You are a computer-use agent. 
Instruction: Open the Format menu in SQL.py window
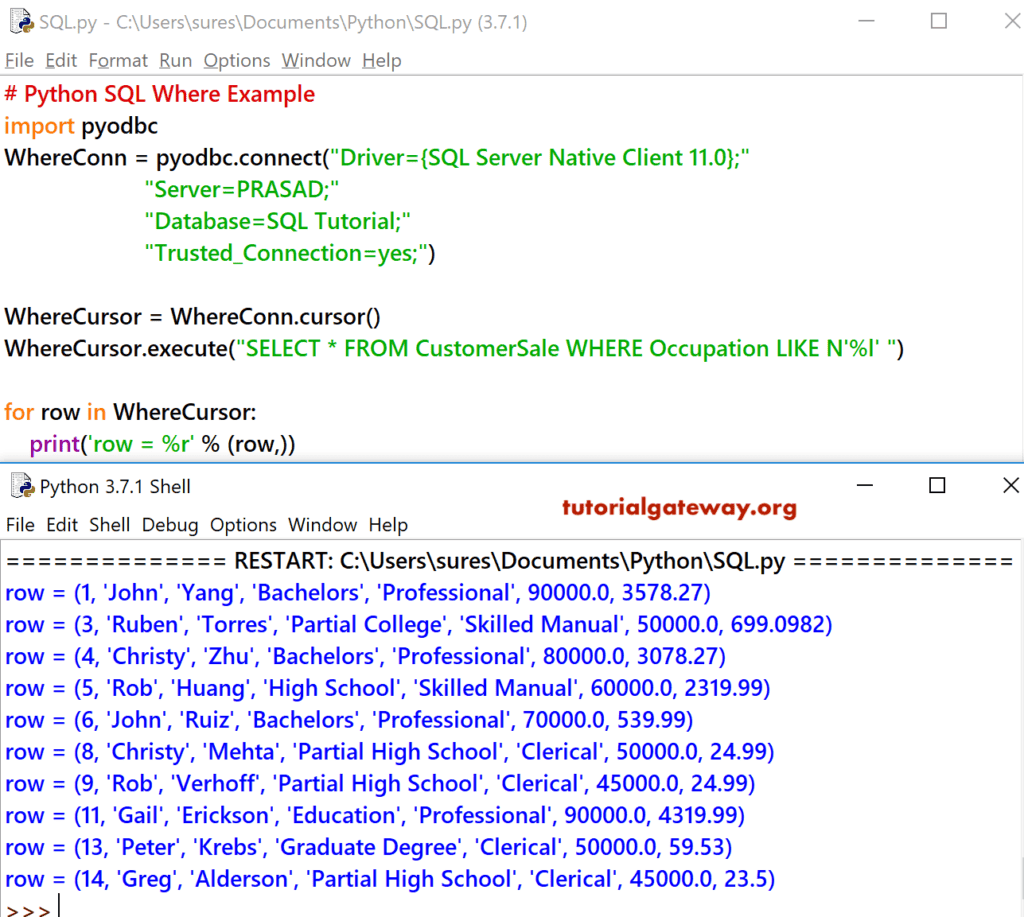118,60
